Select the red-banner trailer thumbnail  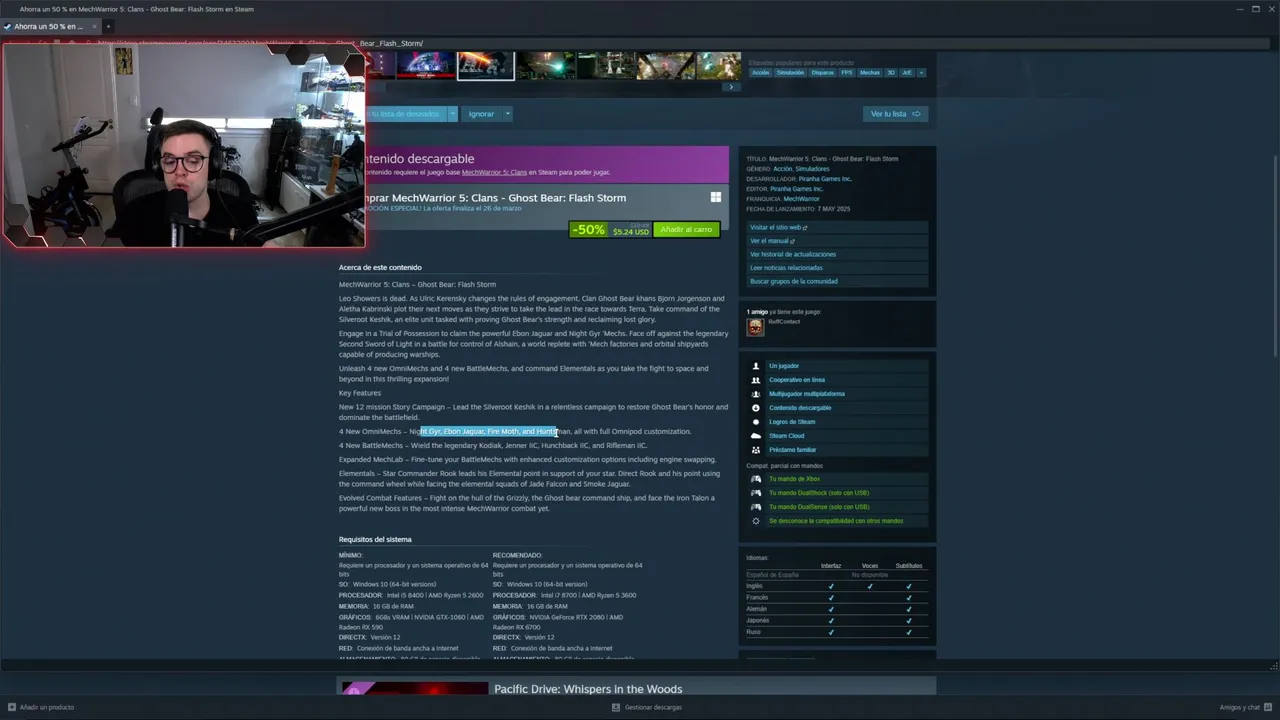coord(426,66)
